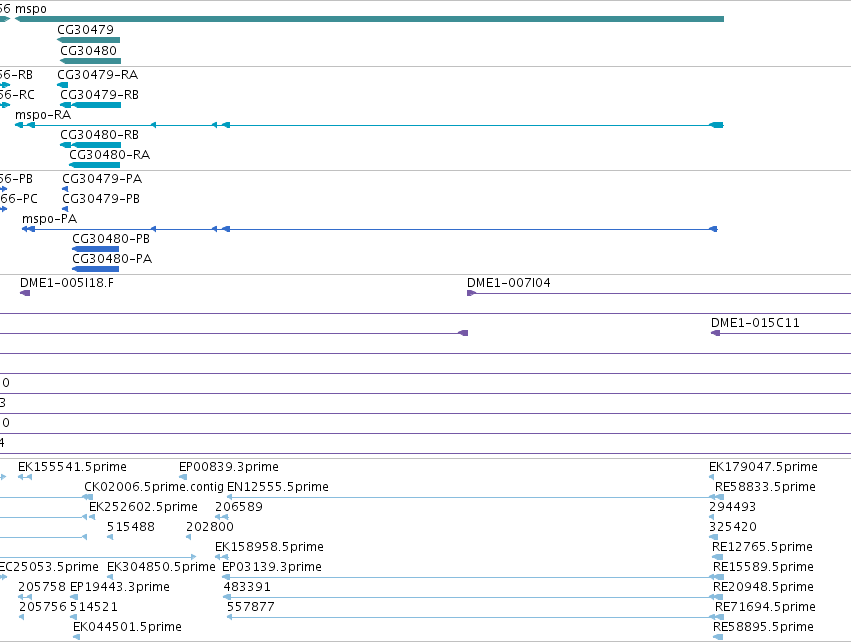Select EST EP00839.3prime

[x=228, y=467]
